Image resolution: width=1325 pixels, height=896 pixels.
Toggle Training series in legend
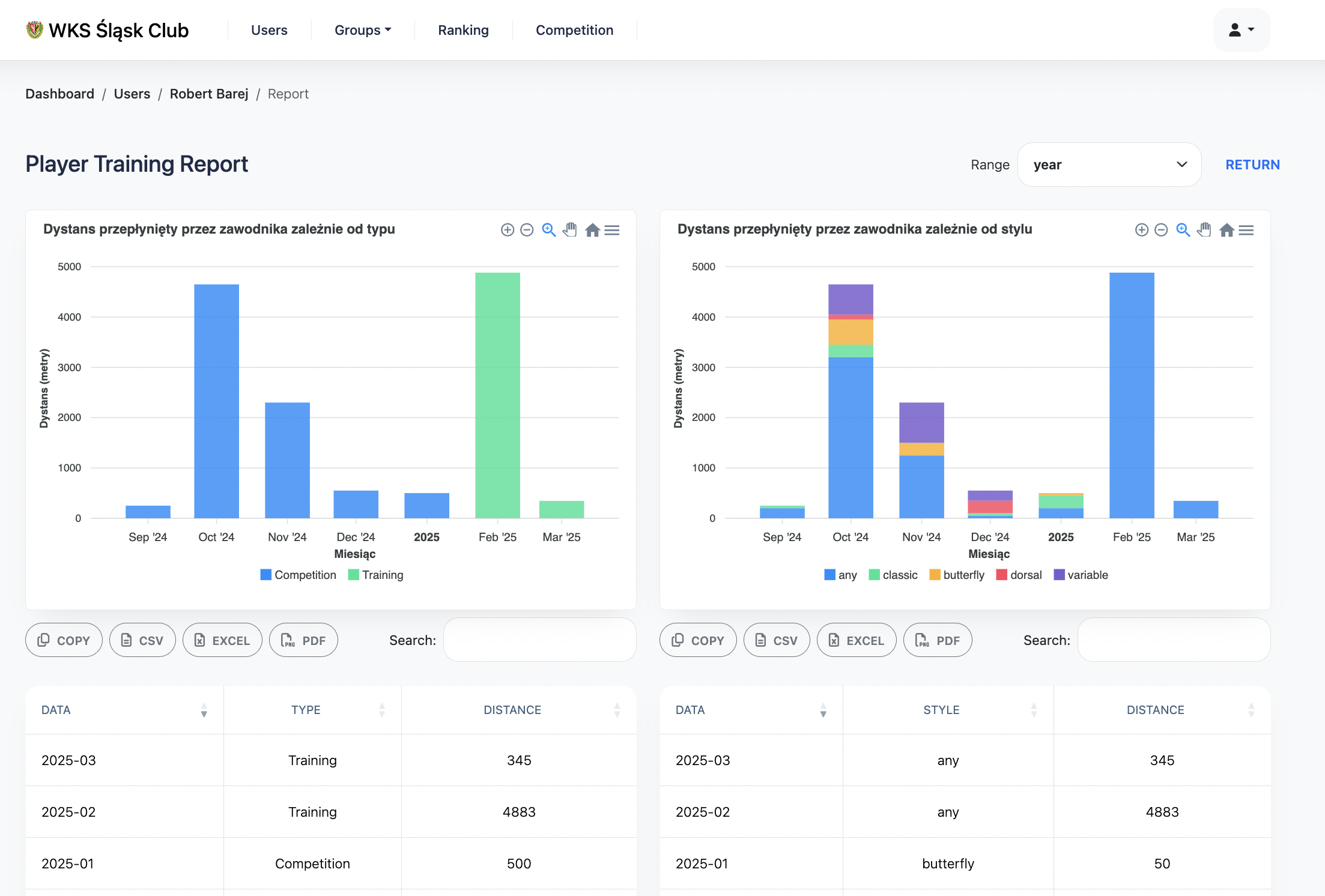[376, 575]
